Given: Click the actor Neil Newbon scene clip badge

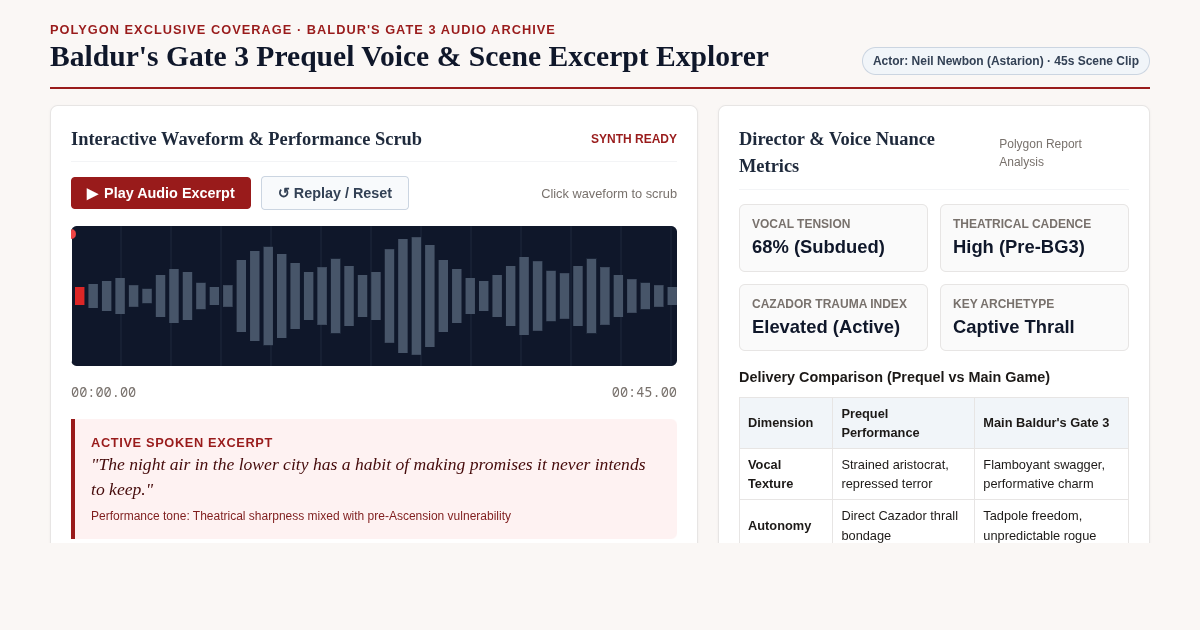Looking at the screenshot, I should tap(1006, 61).
